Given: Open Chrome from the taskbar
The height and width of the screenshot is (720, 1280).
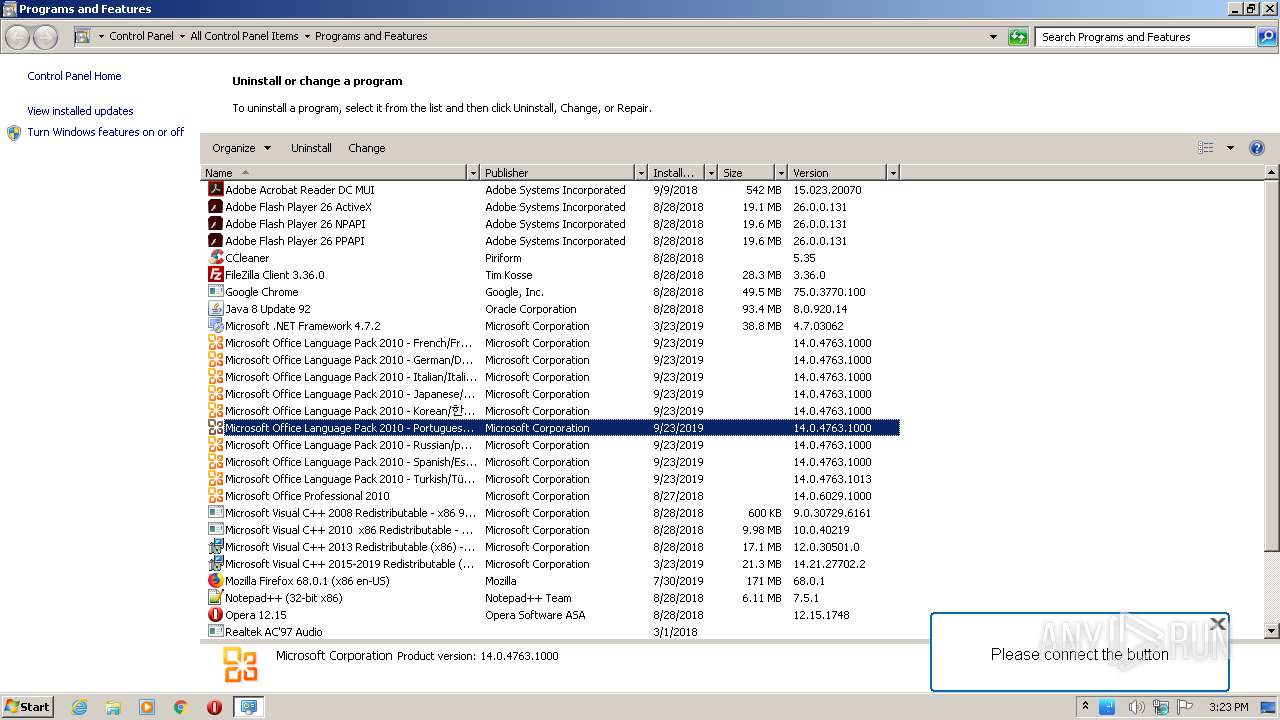Looking at the screenshot, I should coord(180,707).
